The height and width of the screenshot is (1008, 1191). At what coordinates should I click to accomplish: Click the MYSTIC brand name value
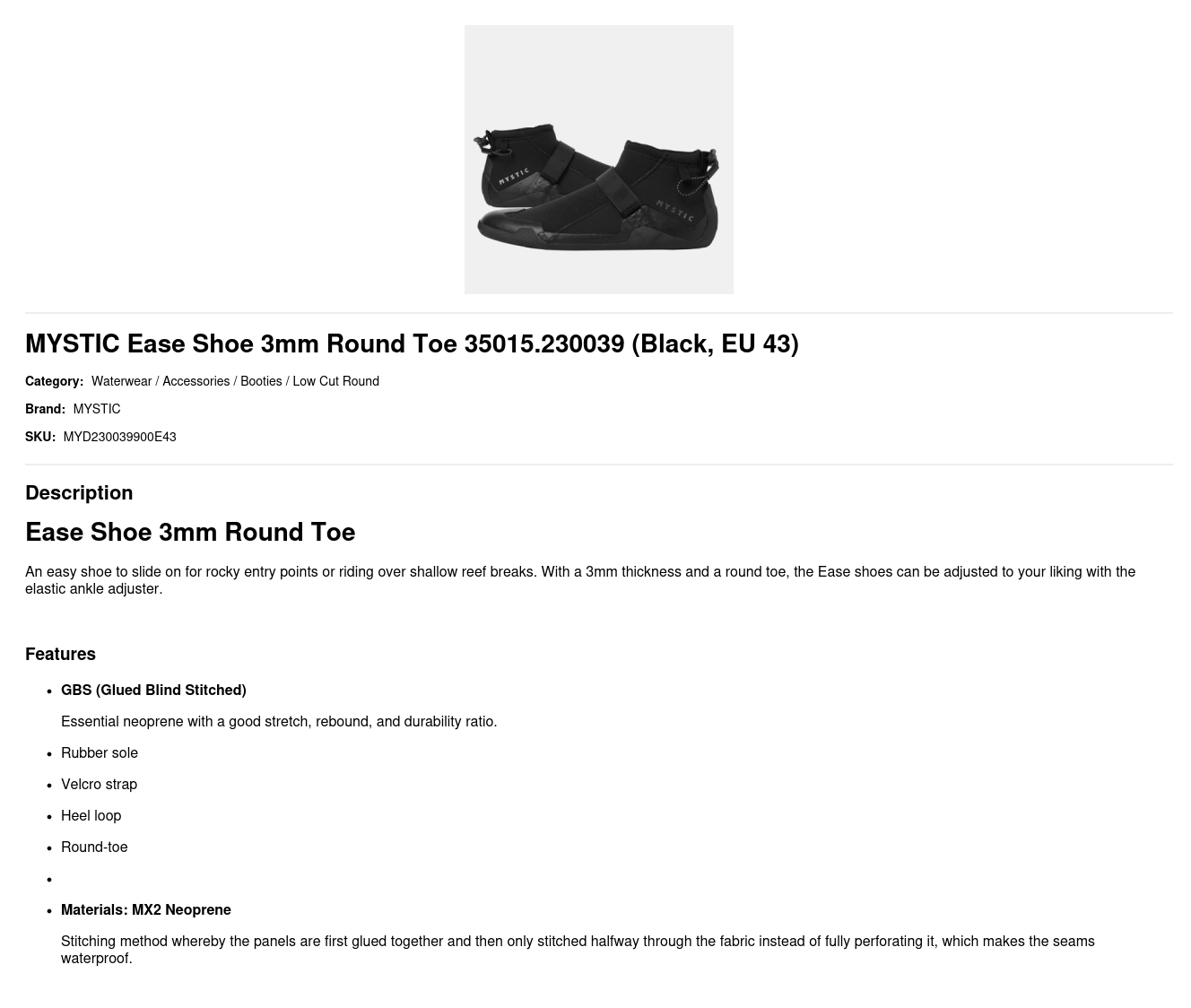[96, 409]
